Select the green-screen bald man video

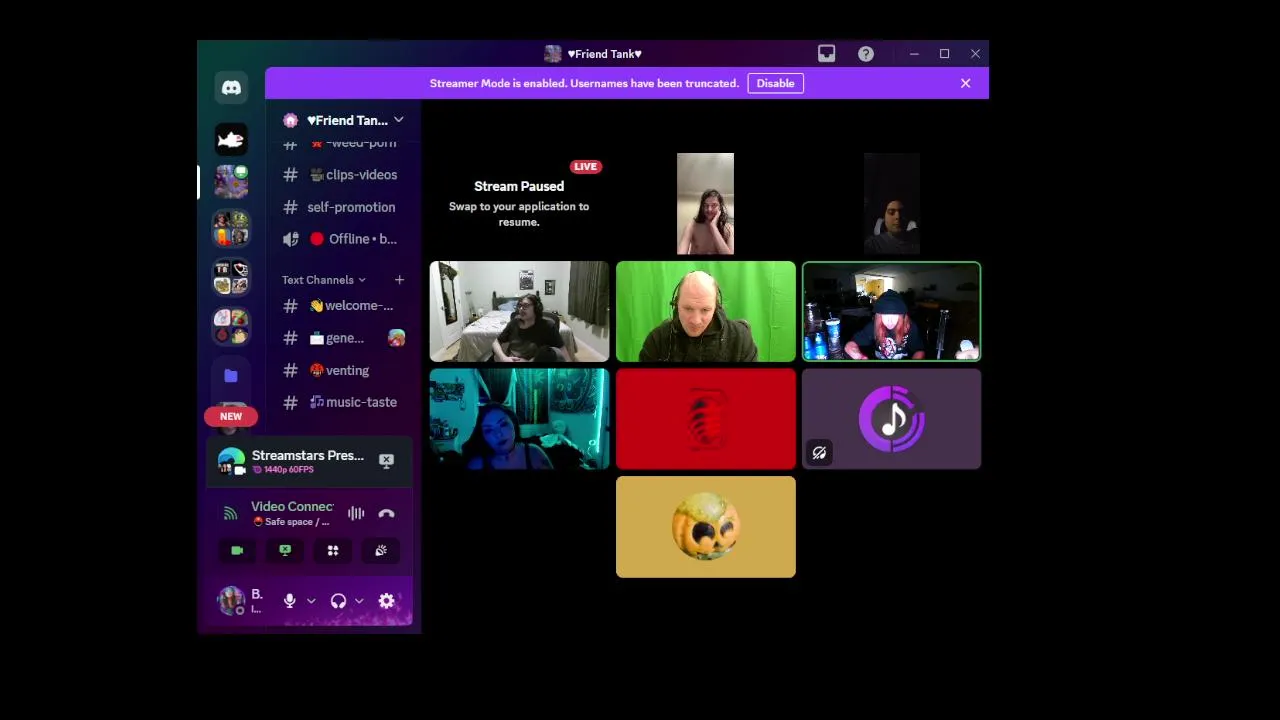[x=706, y=311]
